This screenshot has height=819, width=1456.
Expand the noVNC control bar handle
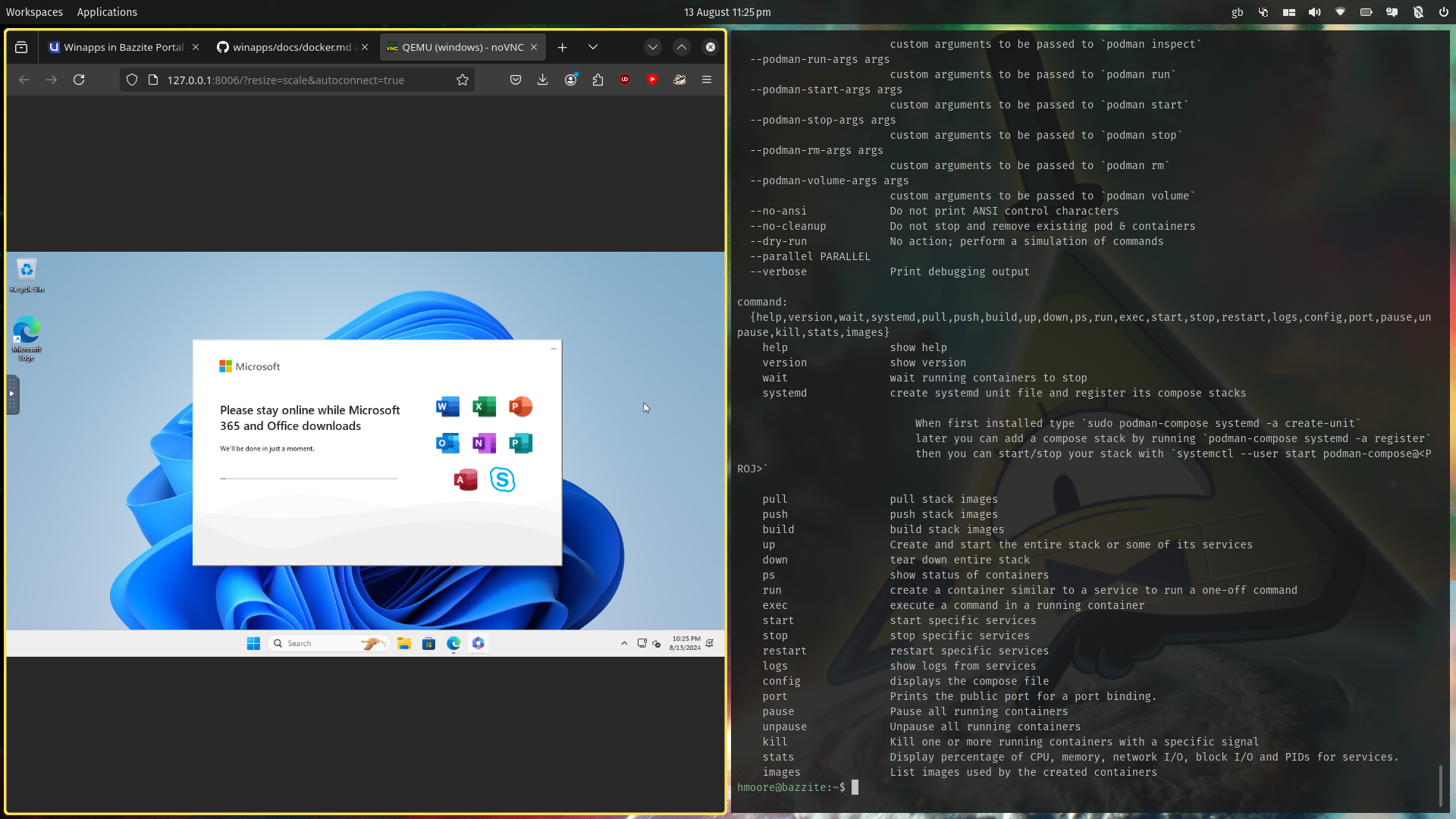(12, 394)
